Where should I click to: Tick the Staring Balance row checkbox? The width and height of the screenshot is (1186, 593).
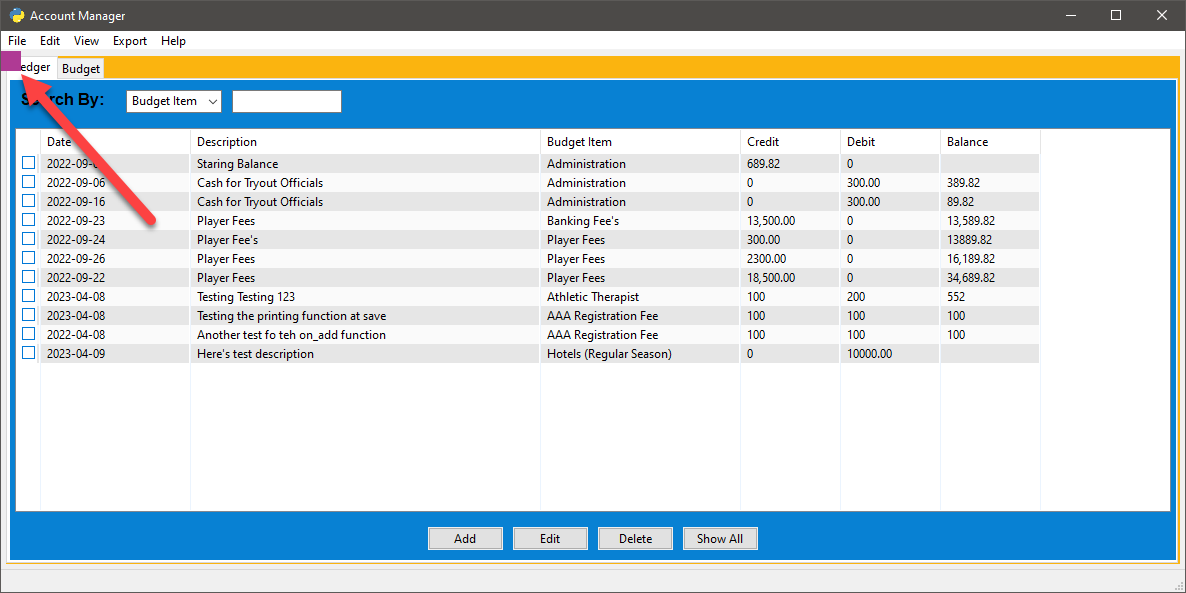coord(28,163)
